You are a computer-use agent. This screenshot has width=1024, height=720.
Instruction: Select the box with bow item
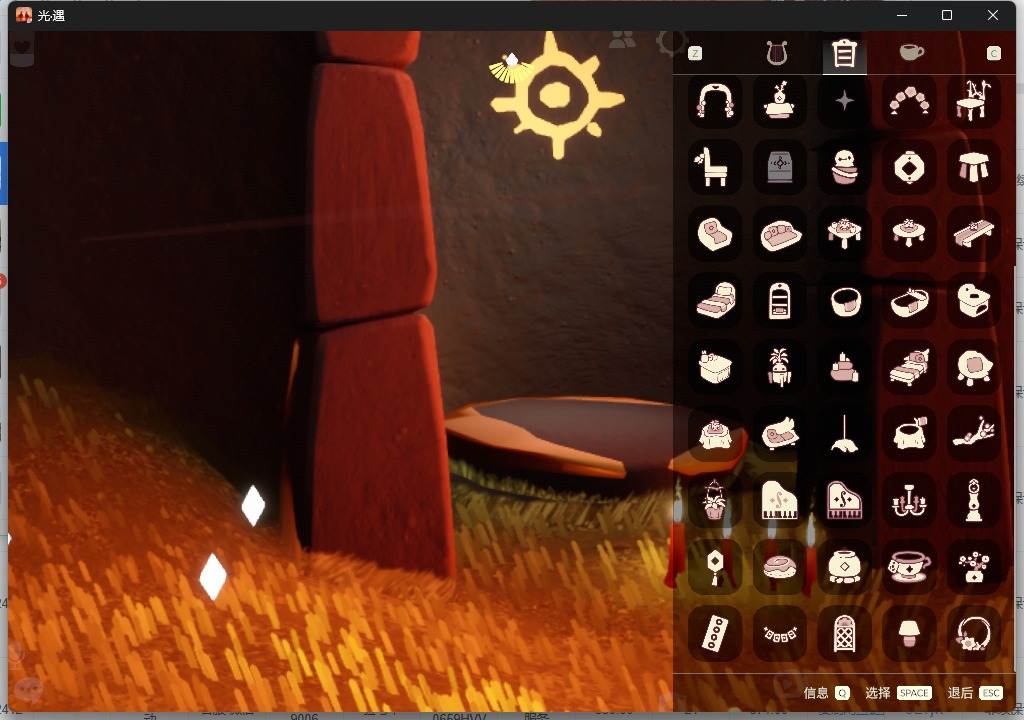pos(715,367)
